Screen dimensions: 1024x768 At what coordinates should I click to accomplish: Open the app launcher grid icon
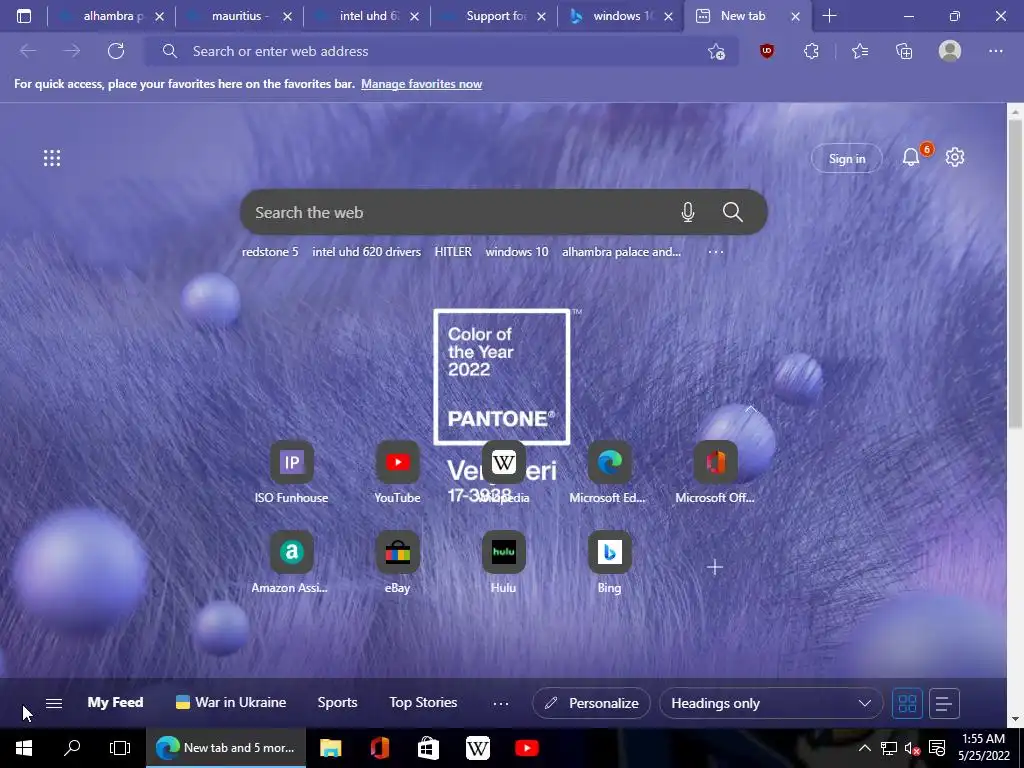pos(52,157)
